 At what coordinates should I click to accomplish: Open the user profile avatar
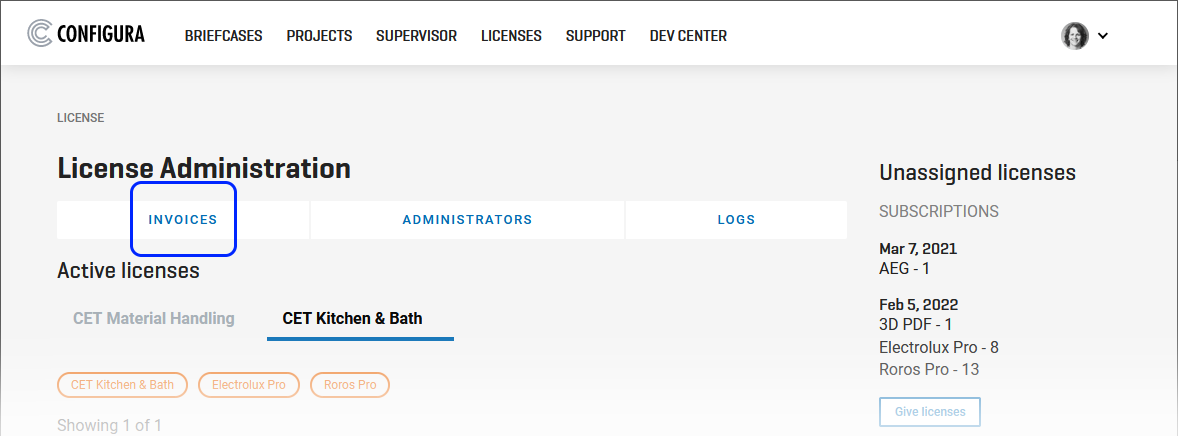[x=1074, y=35]
